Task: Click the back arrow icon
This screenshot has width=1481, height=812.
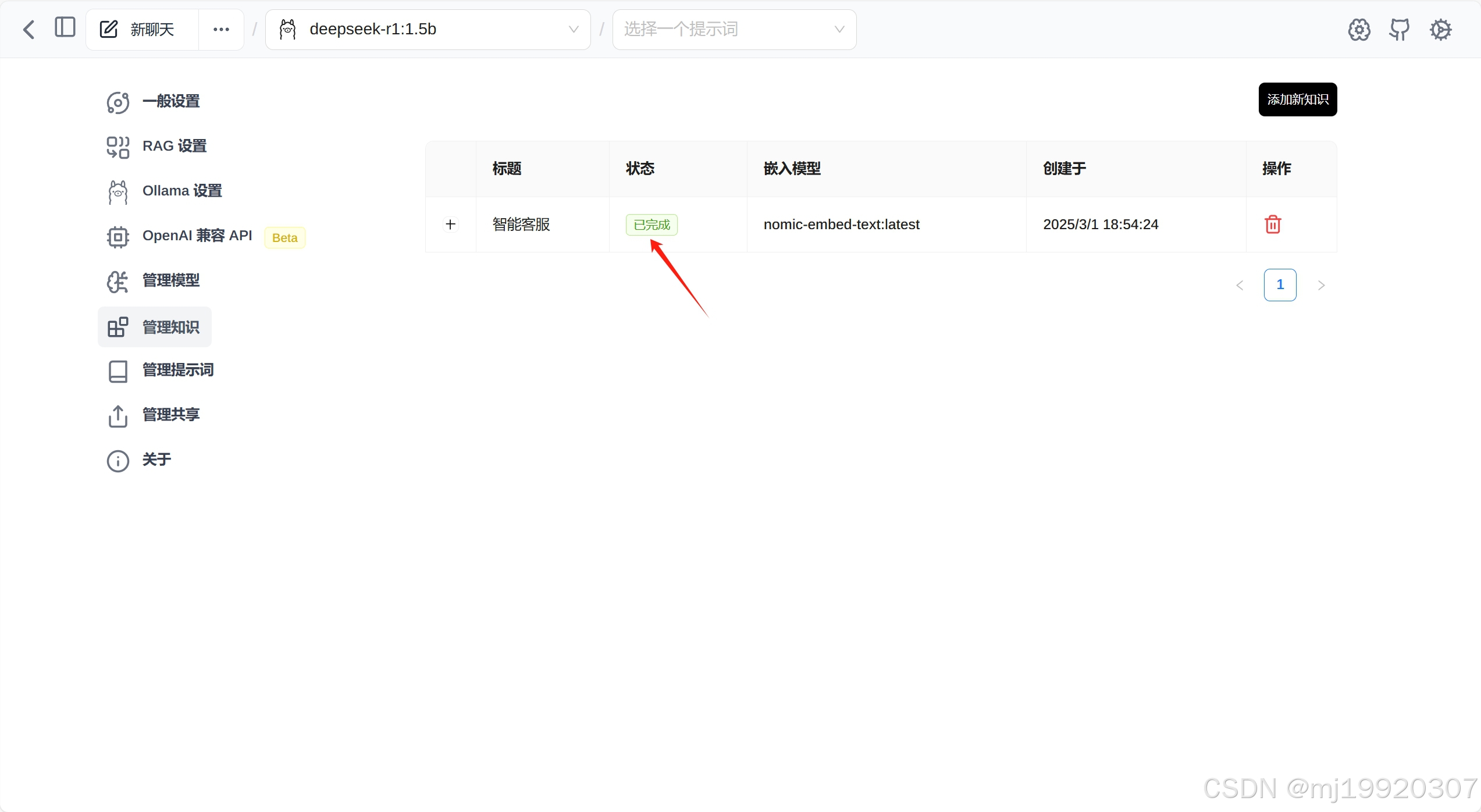Action: pos(29,29)
